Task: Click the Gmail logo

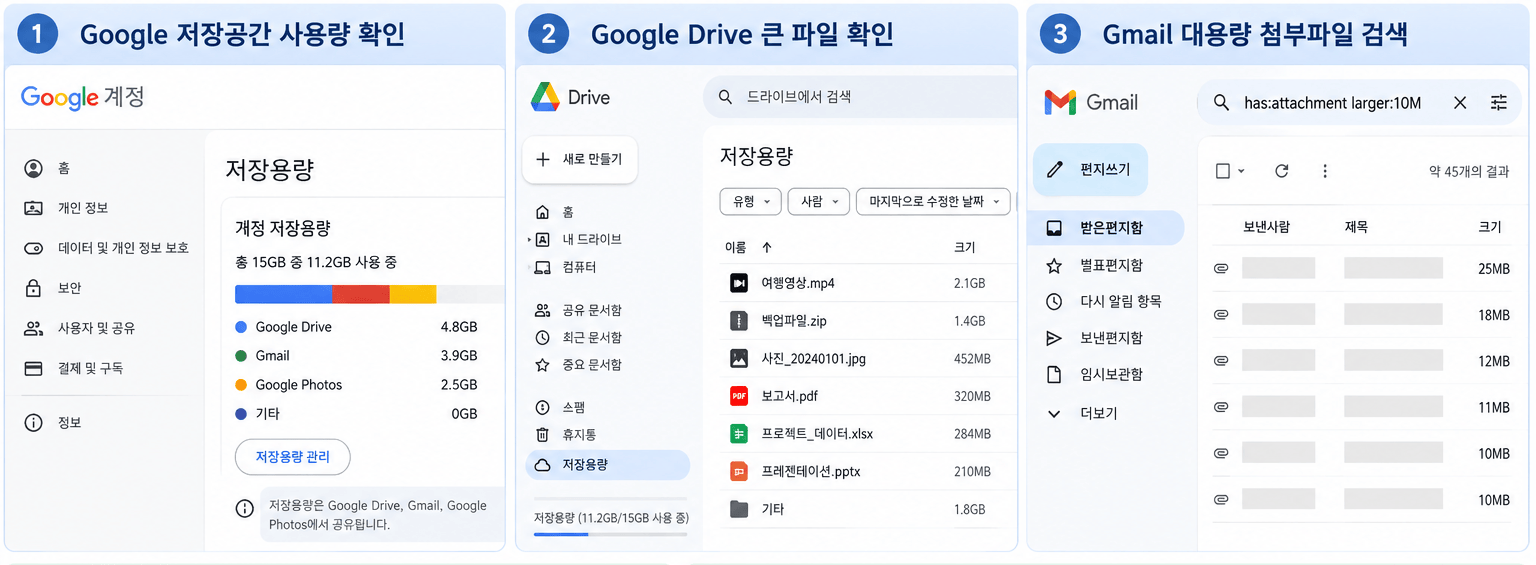Action: coord(1091,102)
